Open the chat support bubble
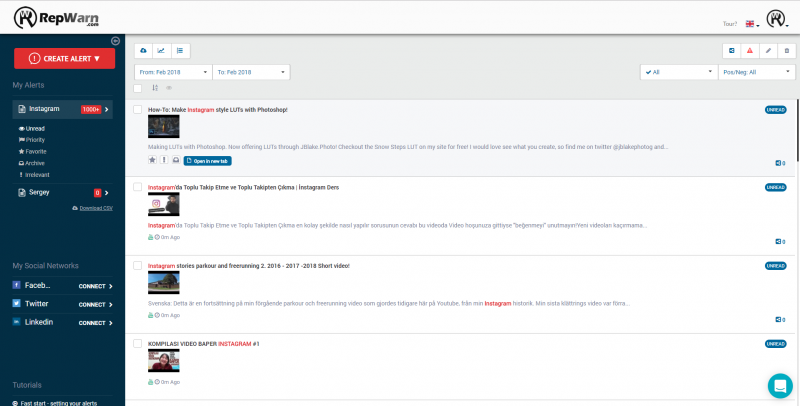 click(x=780, y=386)
